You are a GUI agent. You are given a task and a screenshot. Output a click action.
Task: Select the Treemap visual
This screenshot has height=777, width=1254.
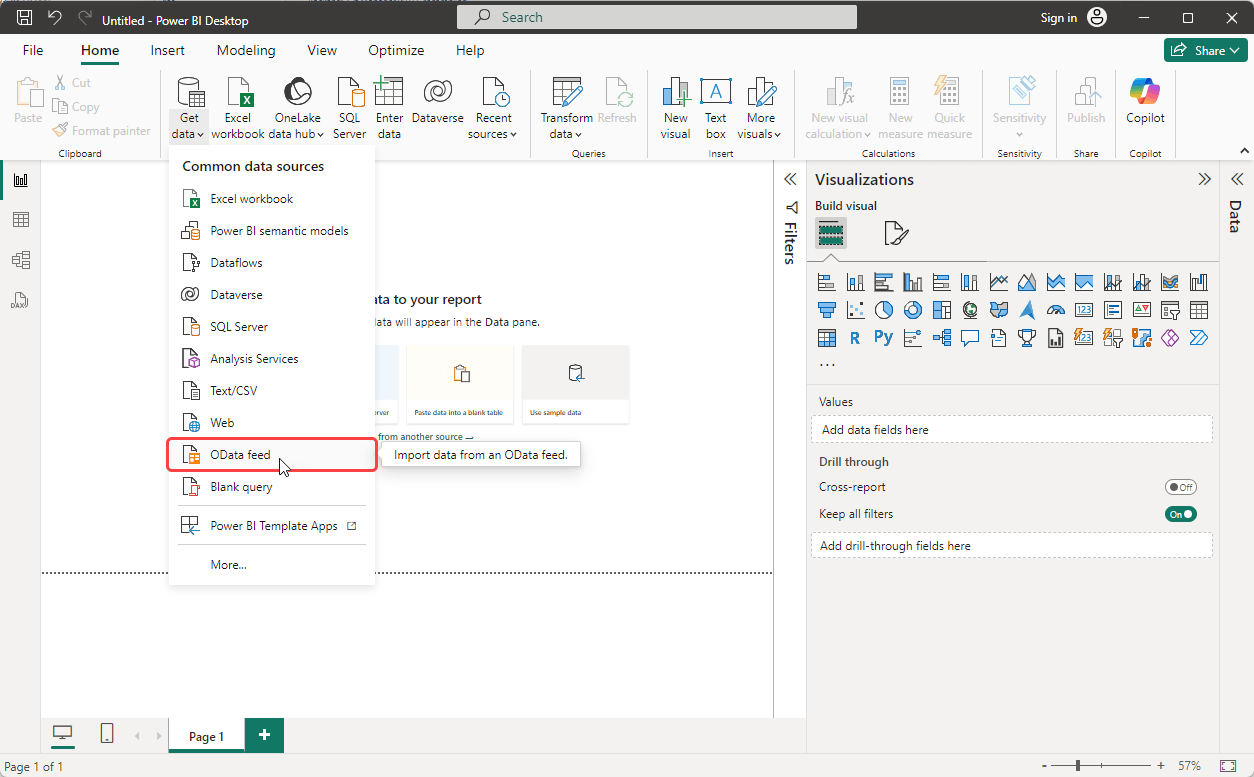pos(941,310)
